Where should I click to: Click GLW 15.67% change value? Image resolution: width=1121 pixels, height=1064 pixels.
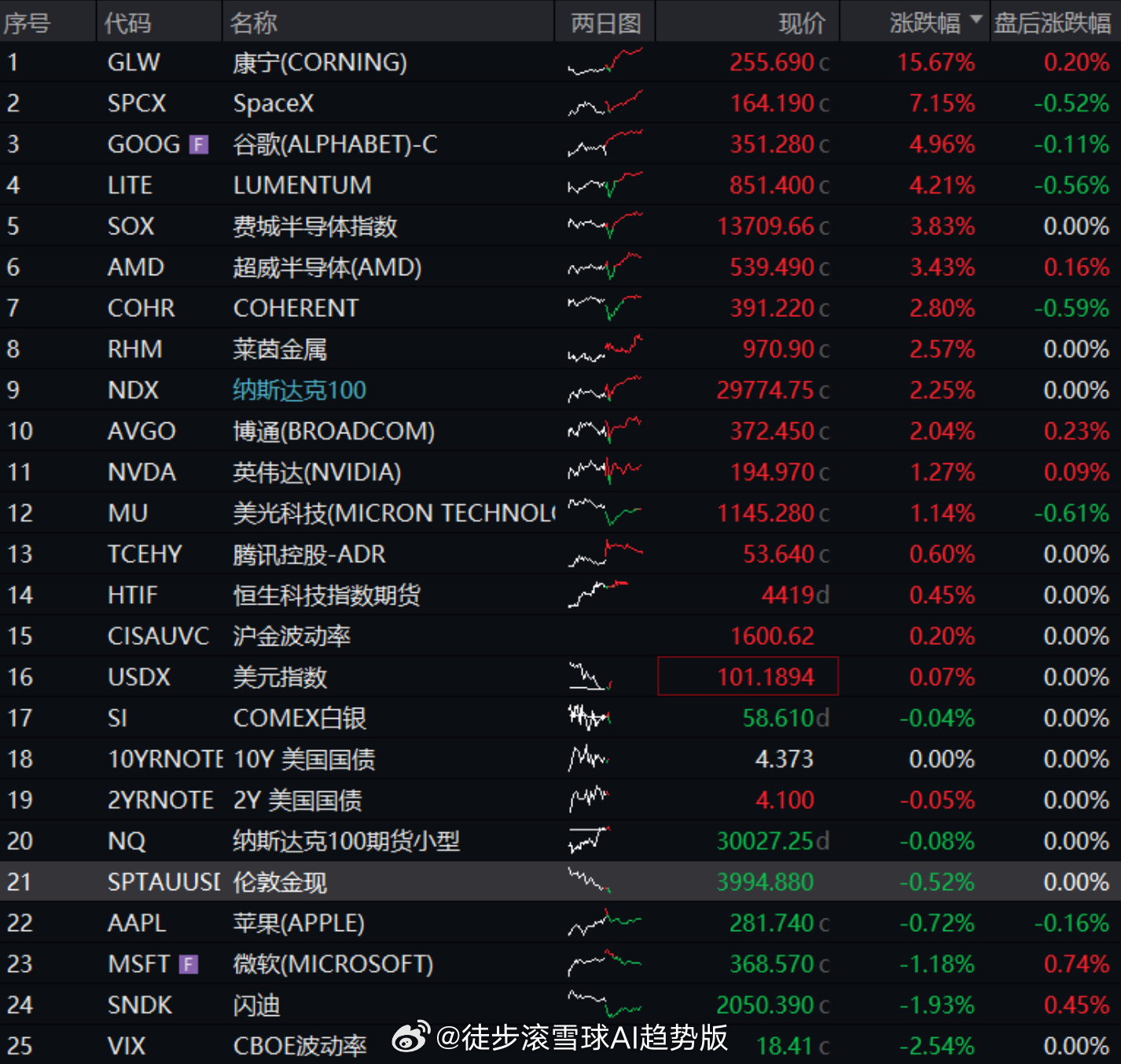pyautogui.click(x=936, y=62)
